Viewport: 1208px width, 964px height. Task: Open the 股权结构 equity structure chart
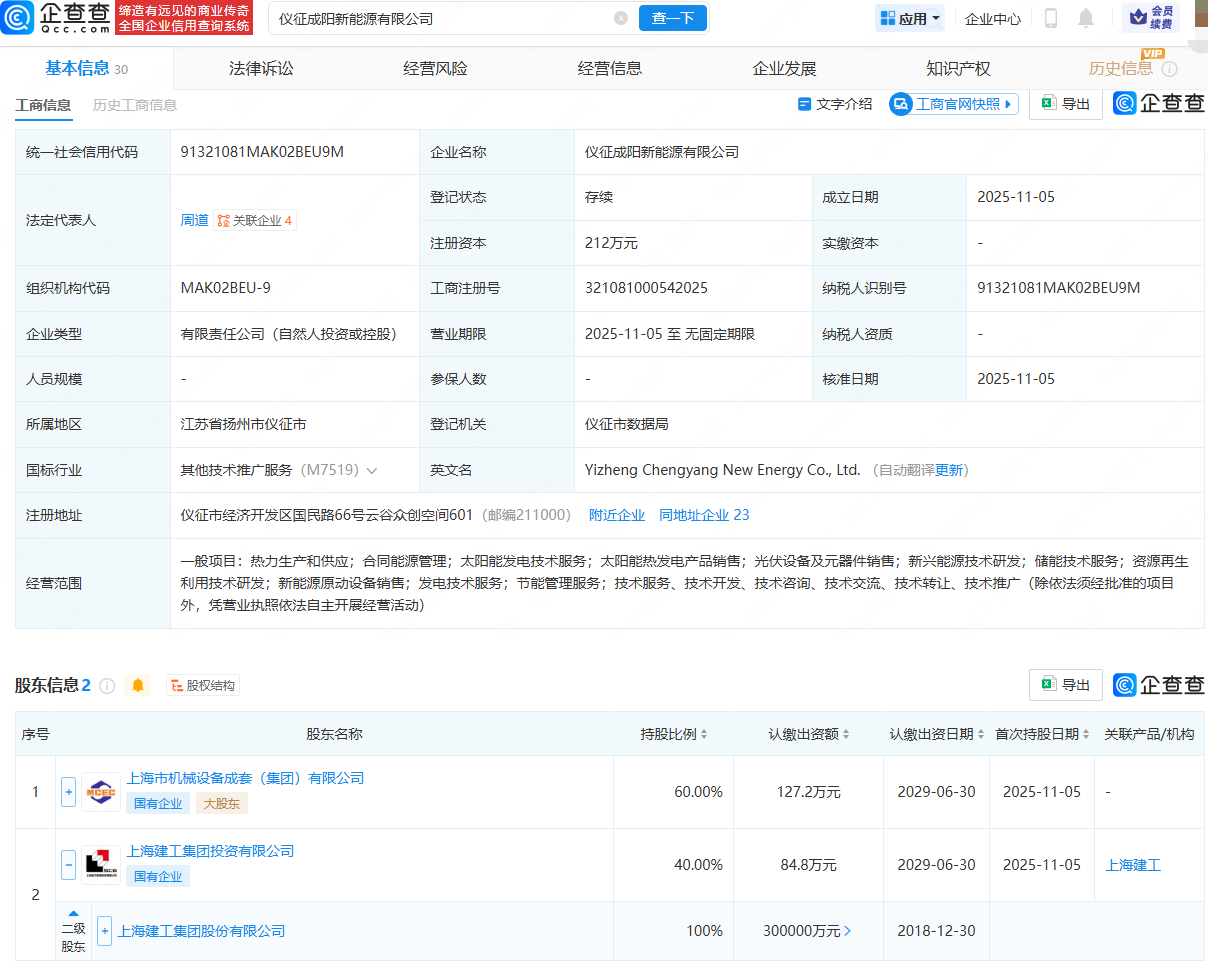click(x=203, y=685)
